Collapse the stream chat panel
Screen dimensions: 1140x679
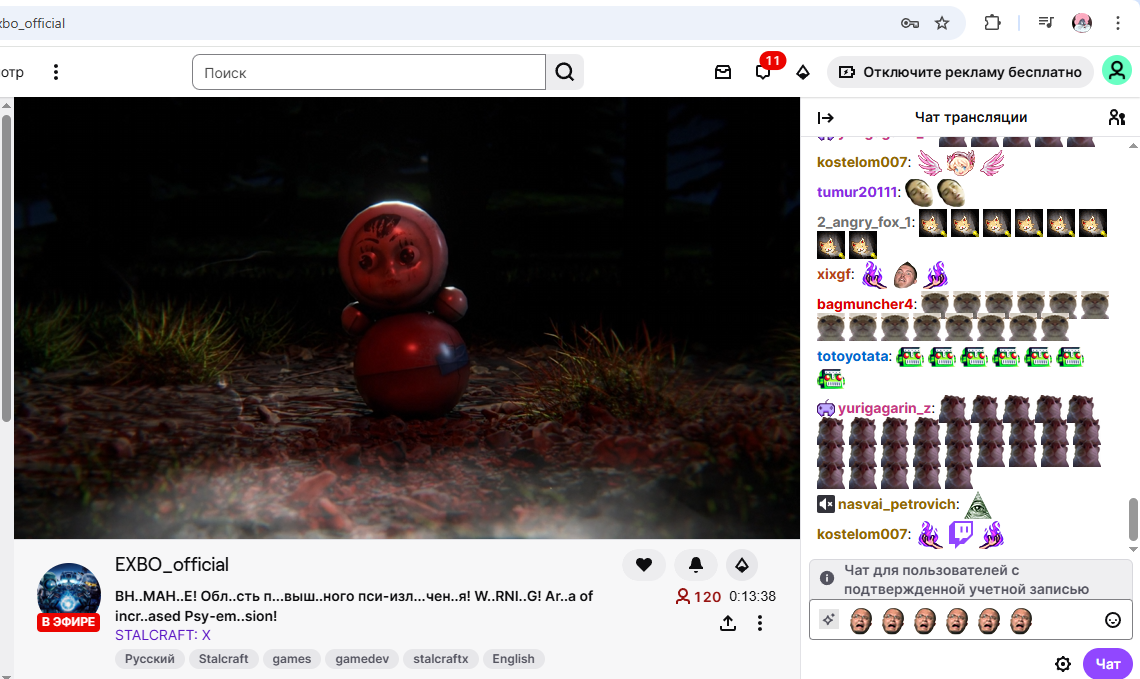pos(826,117)
